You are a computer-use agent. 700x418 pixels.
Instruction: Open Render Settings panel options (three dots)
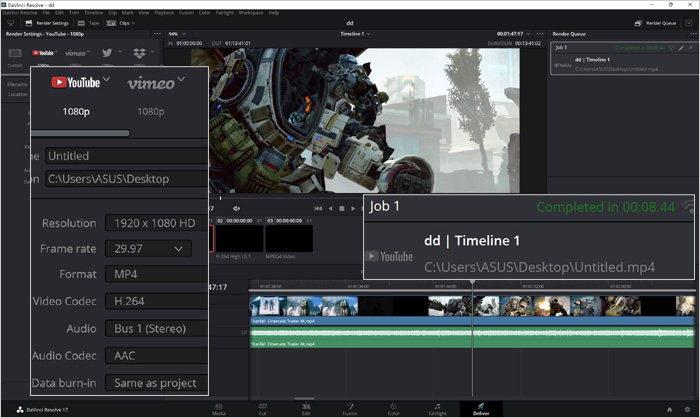[x=157, y=34]
